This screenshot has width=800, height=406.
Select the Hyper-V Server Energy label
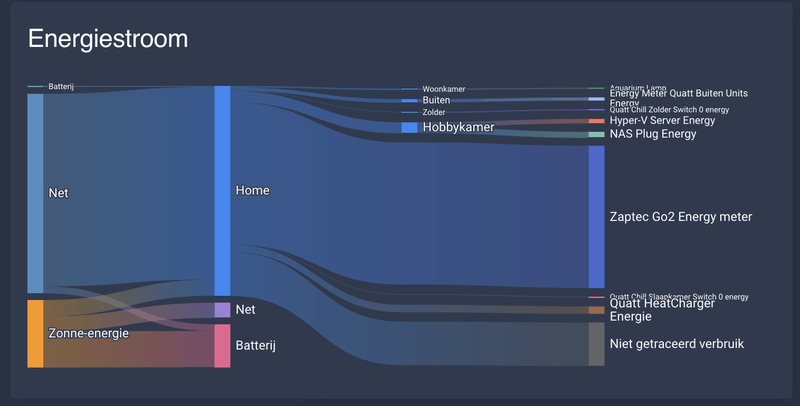click(x=662, y=121)
